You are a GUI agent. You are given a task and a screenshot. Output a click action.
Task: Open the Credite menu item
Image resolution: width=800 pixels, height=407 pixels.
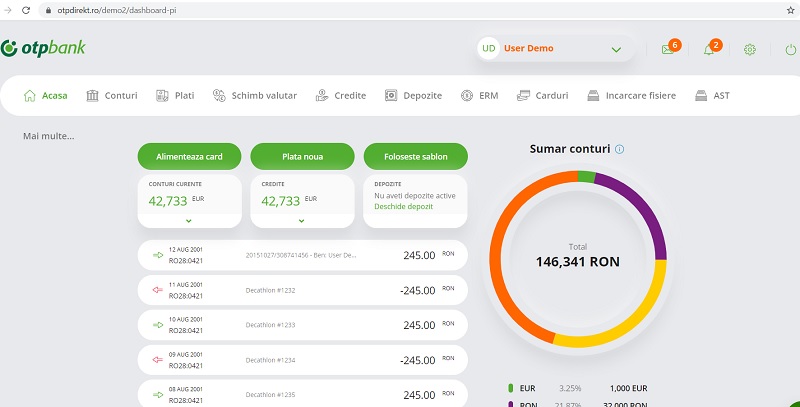[341, 95]
